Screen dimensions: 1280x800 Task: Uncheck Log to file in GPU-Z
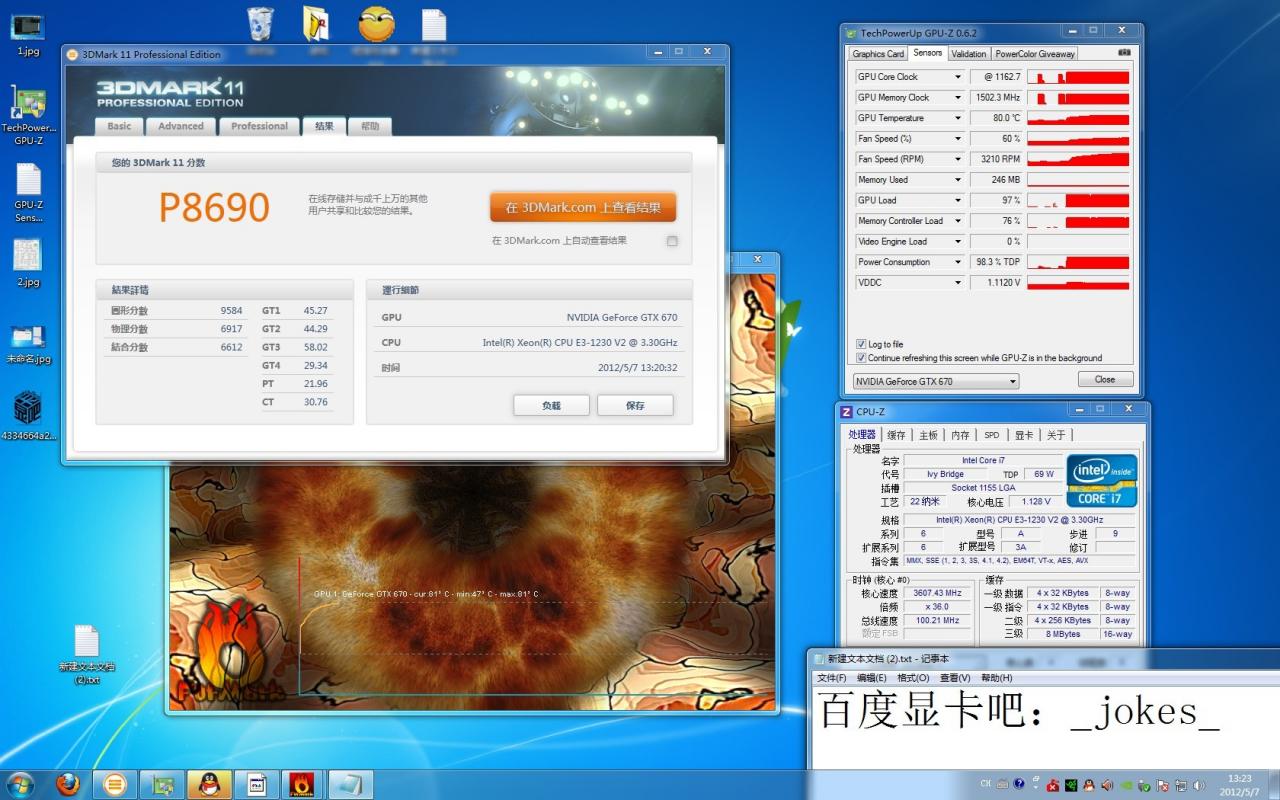coord(861,344)
